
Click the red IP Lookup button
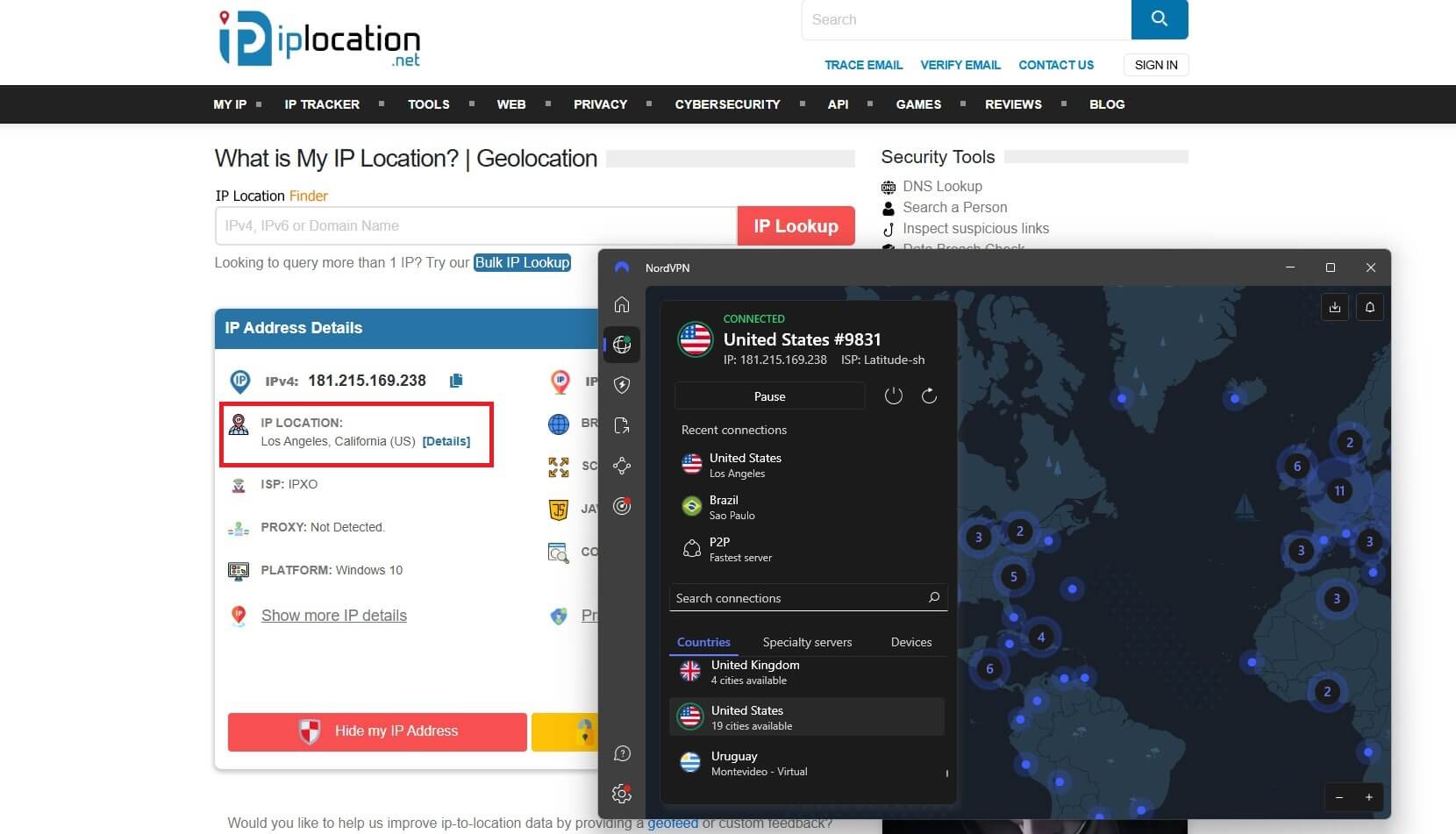(796, 226)
